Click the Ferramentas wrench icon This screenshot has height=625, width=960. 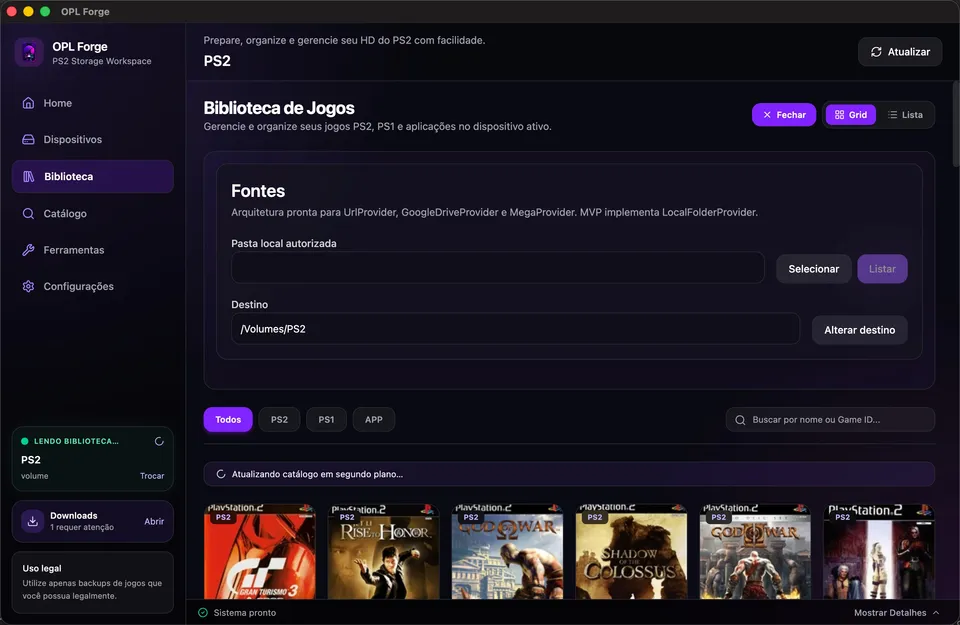(x=28, y=250)
